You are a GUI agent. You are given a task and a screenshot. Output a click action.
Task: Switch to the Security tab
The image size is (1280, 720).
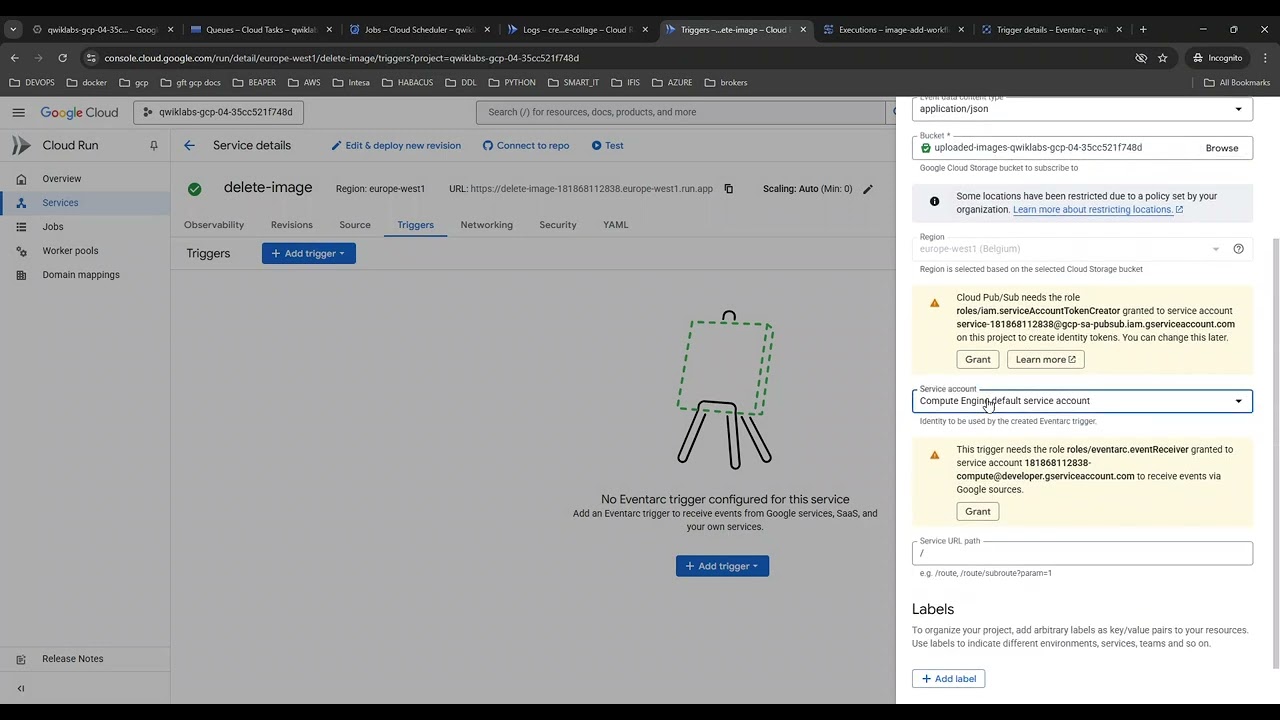pos(558,225)
